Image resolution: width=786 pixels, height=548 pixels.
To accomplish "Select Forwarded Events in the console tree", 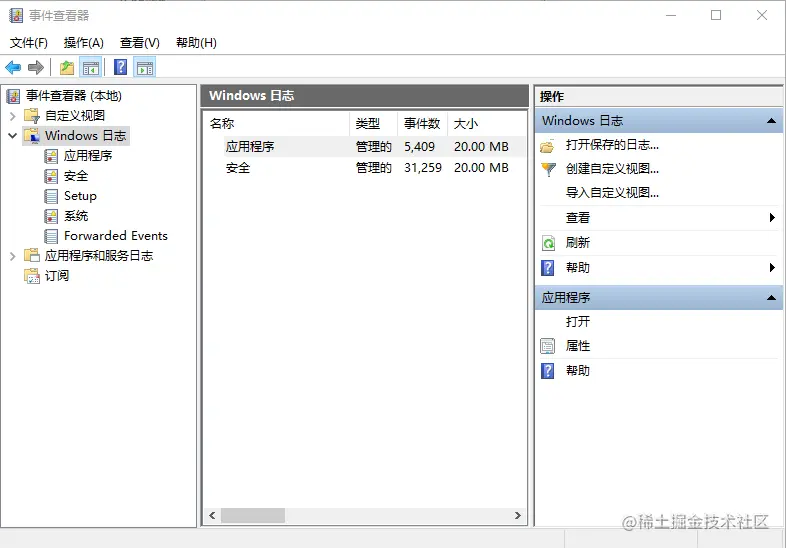I will tap(116, 236).
